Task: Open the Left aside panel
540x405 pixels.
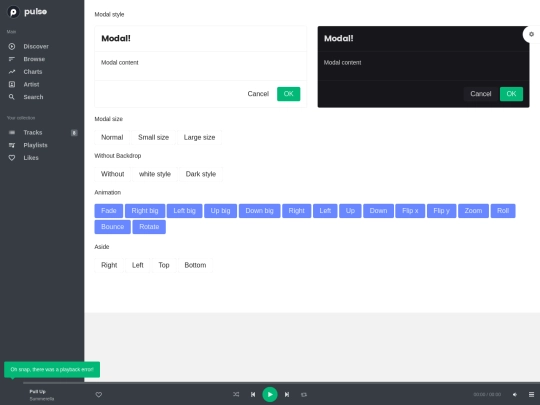Action: (138, 265)
